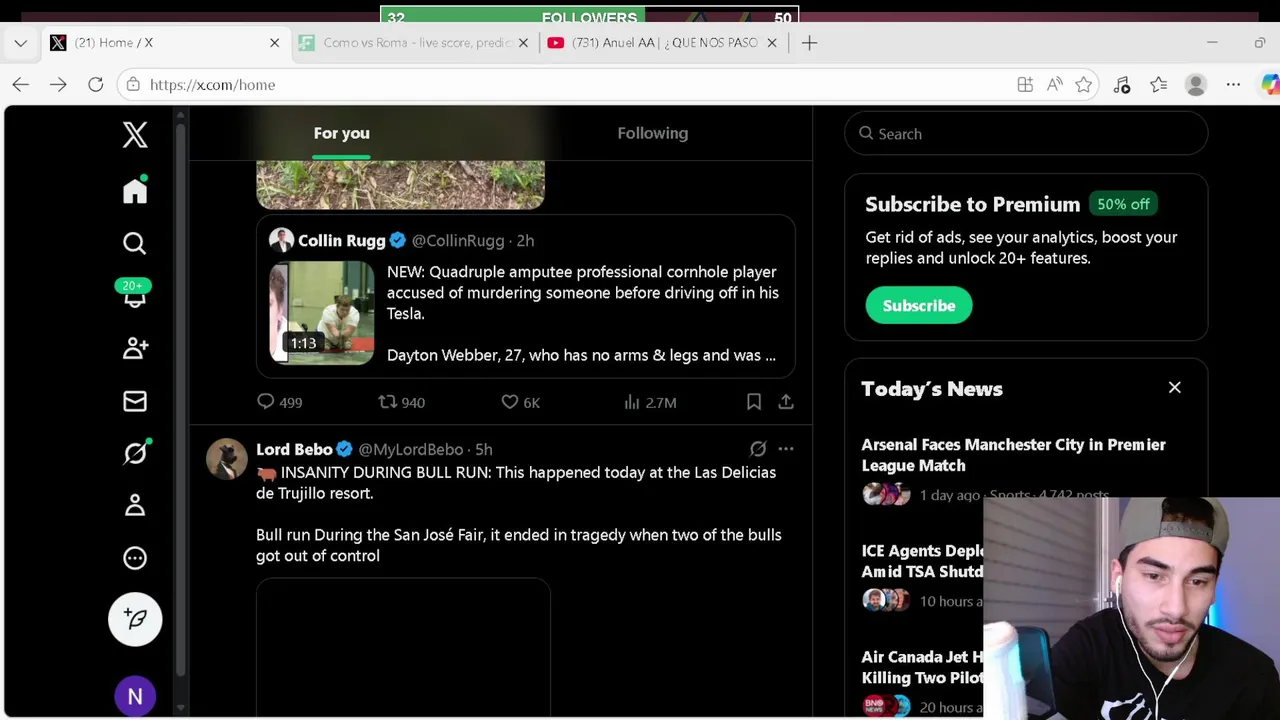Screen dimensions: 1280x720
Task: Open Messages envelope icon in sidebar
Action: 135,401
